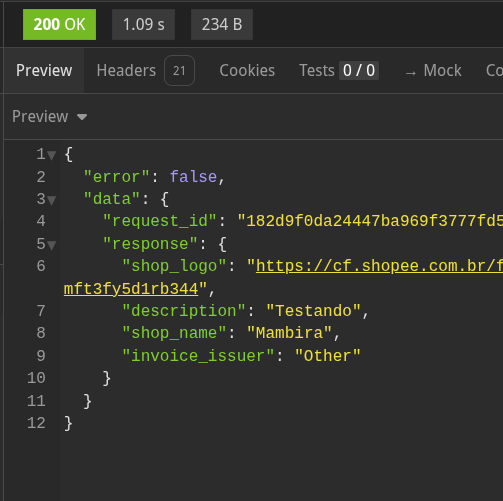Click line number 12 in the gutter

point(36,423)
